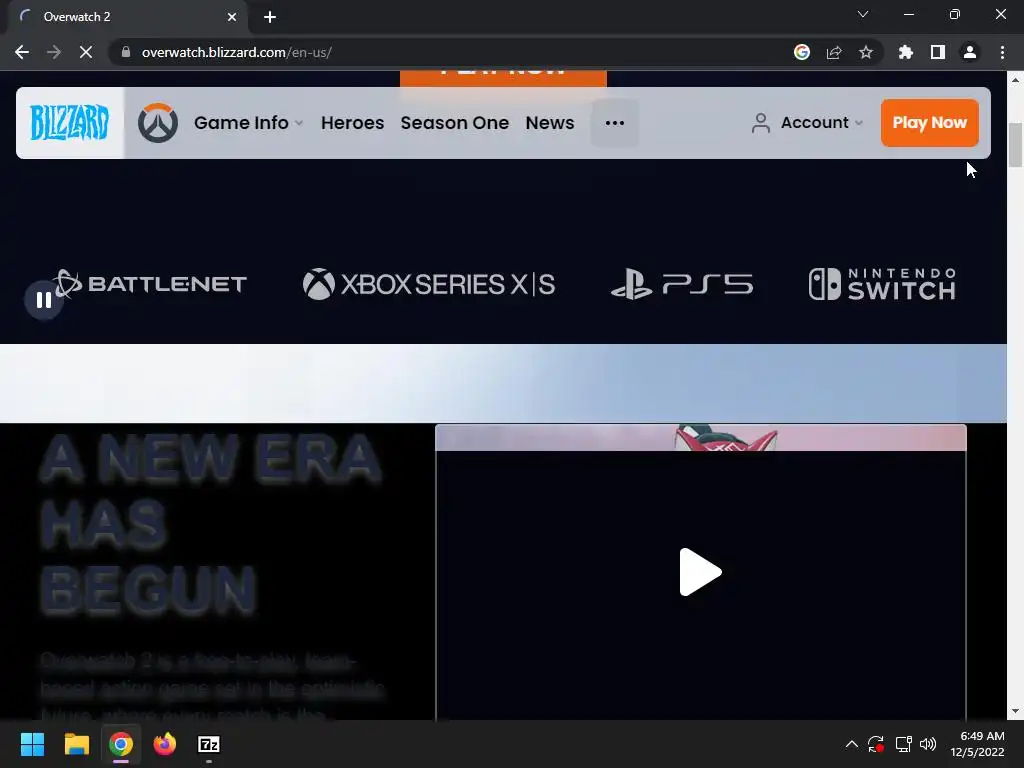The image size is (1024, 768).
Task: Launch Firefox from the taskbar
Action: pos(165,744)
